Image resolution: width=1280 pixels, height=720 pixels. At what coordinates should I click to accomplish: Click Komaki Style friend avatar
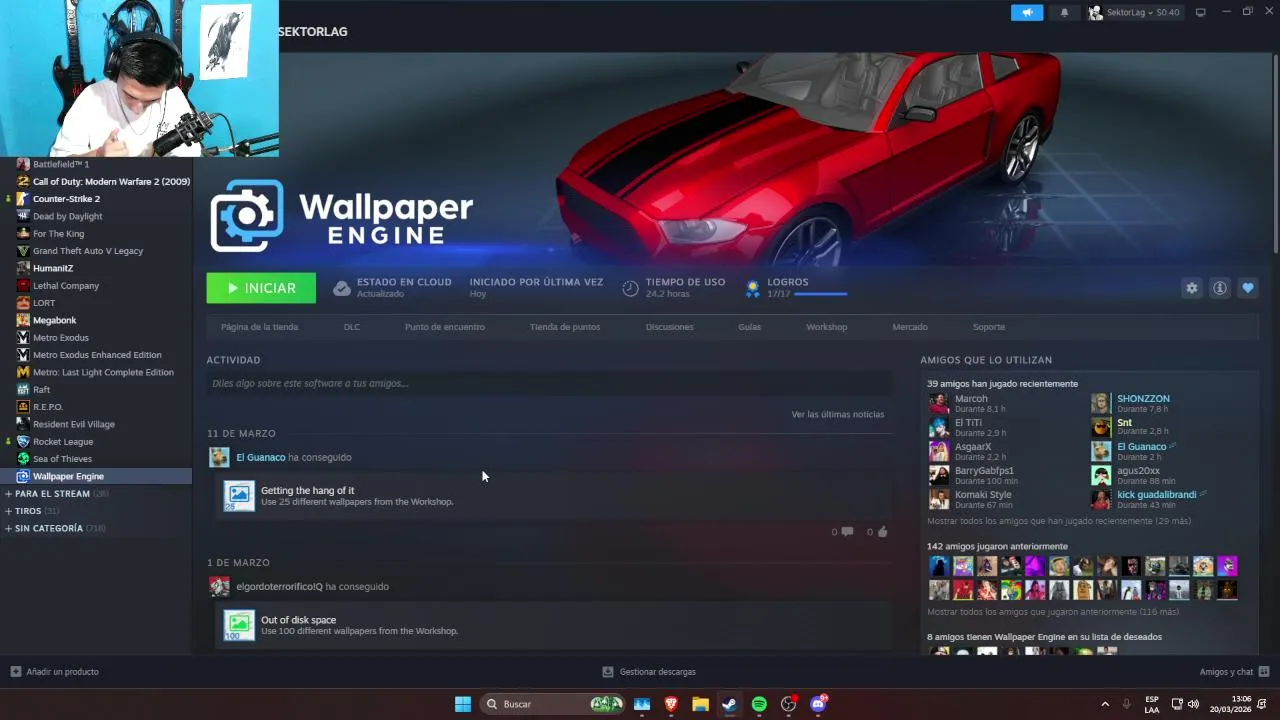point(939,499)
